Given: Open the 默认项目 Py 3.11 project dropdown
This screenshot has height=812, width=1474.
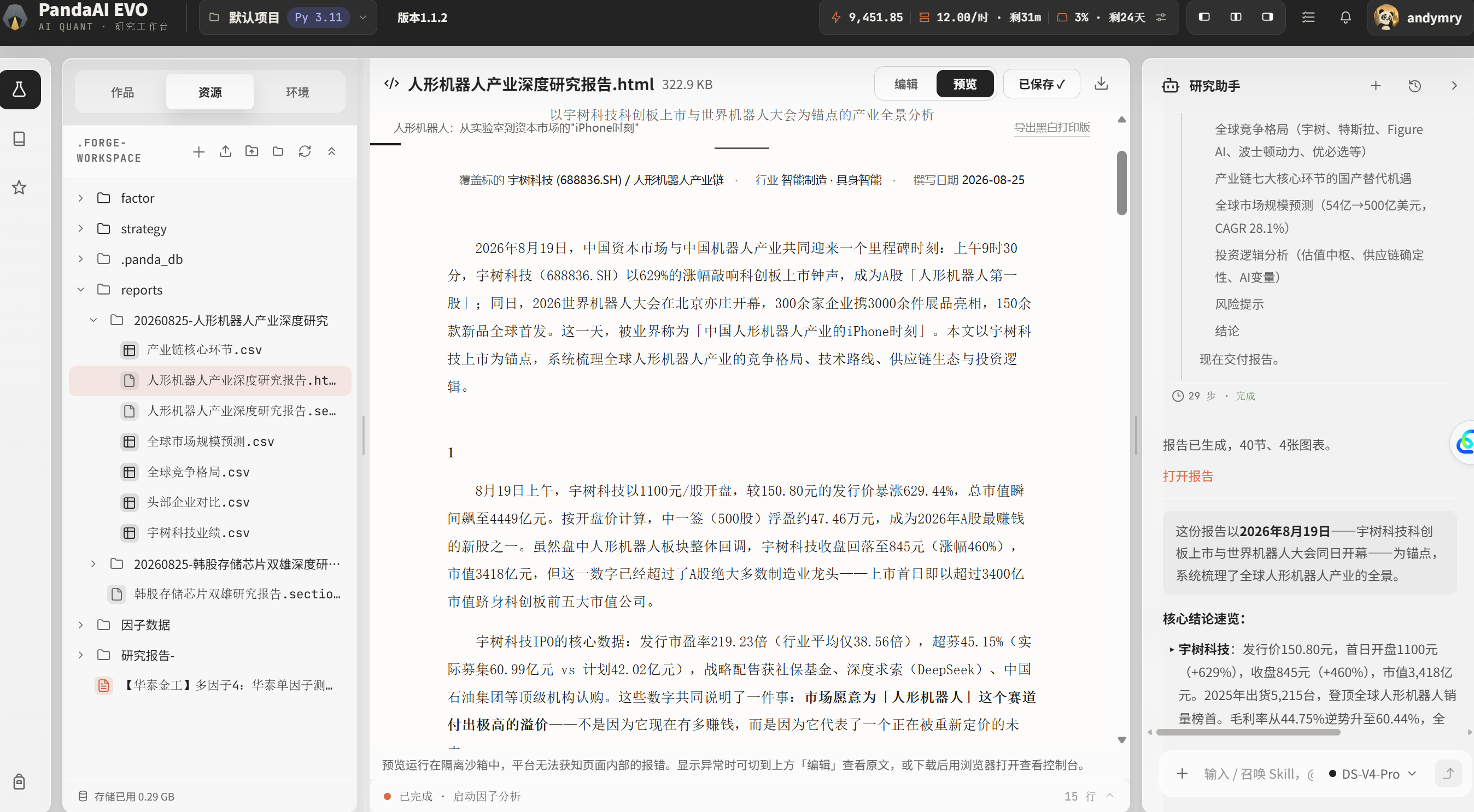Looking at the screenshot, I should point(288,17).
